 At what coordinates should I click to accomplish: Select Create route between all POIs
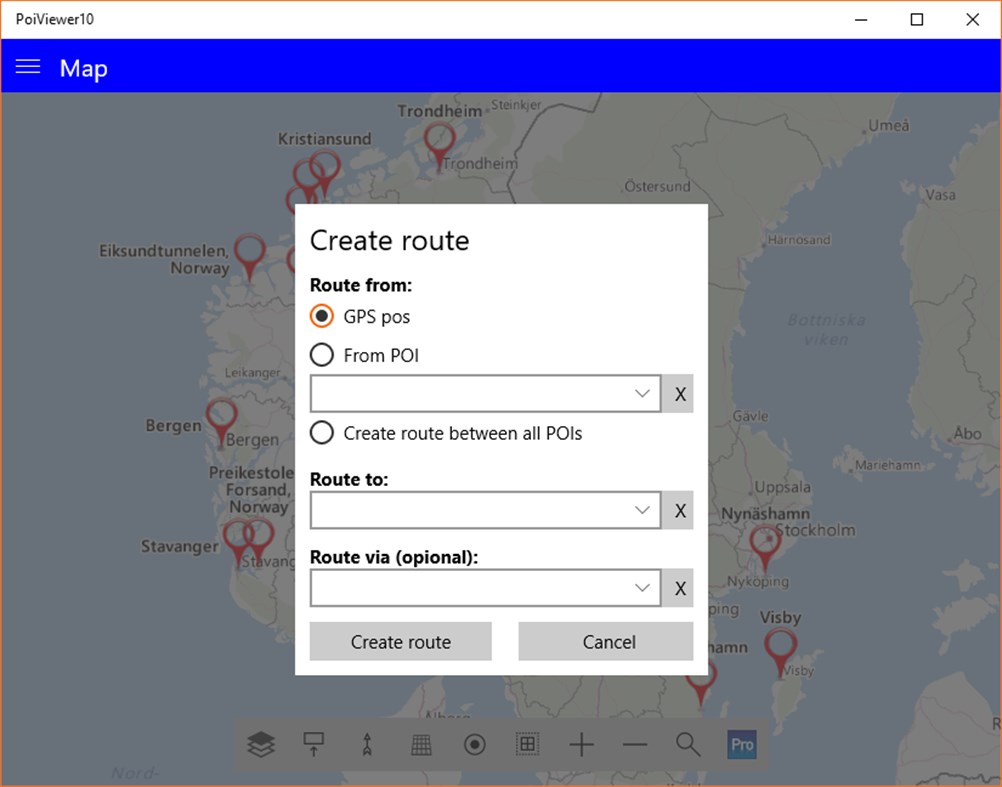click(321, 433)
